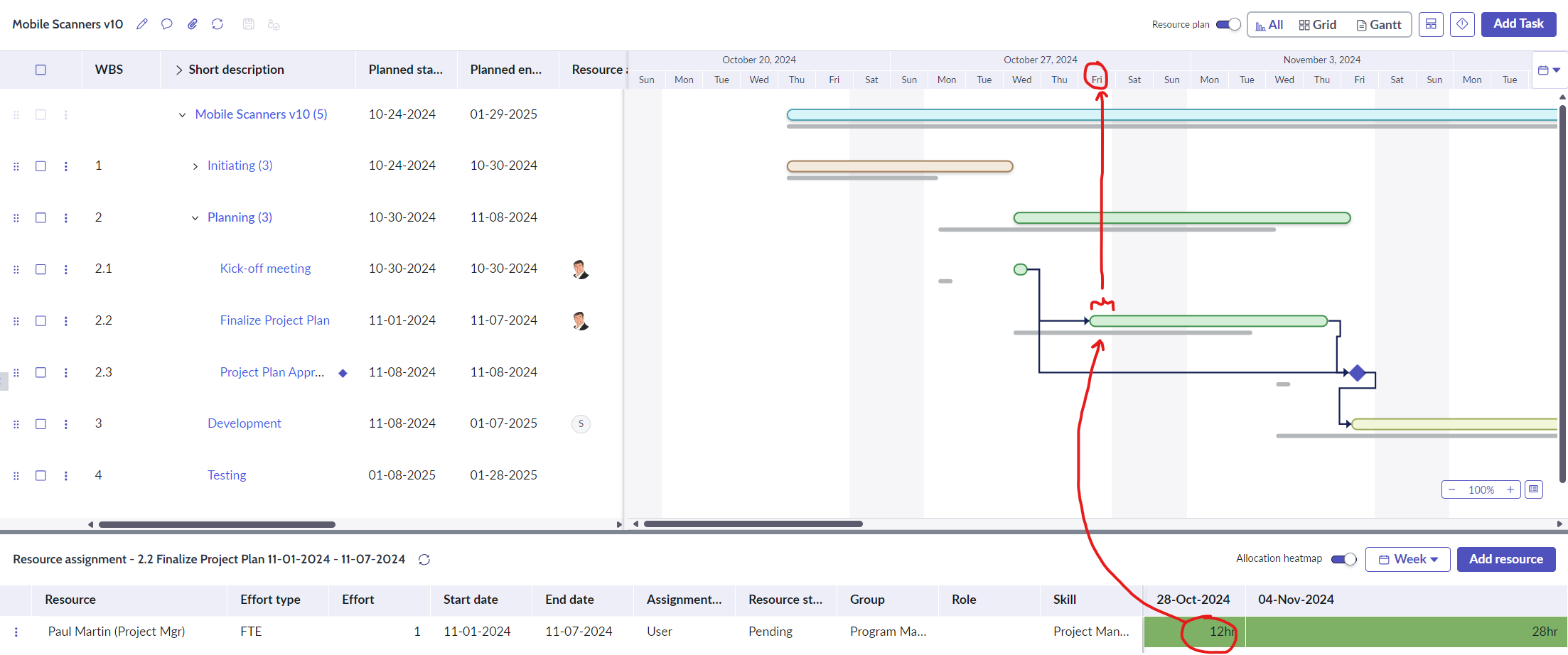The image size is (1568, 655).
Task: Click resource avatar on Finalize Project Plan row
Action: tap(581, 320)
